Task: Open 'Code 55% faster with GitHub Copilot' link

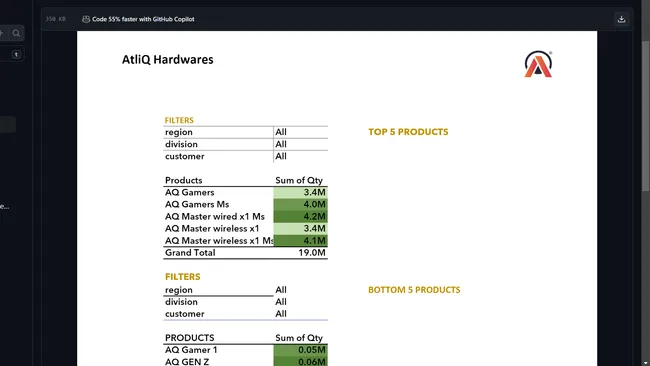Action: coord(143,19)
